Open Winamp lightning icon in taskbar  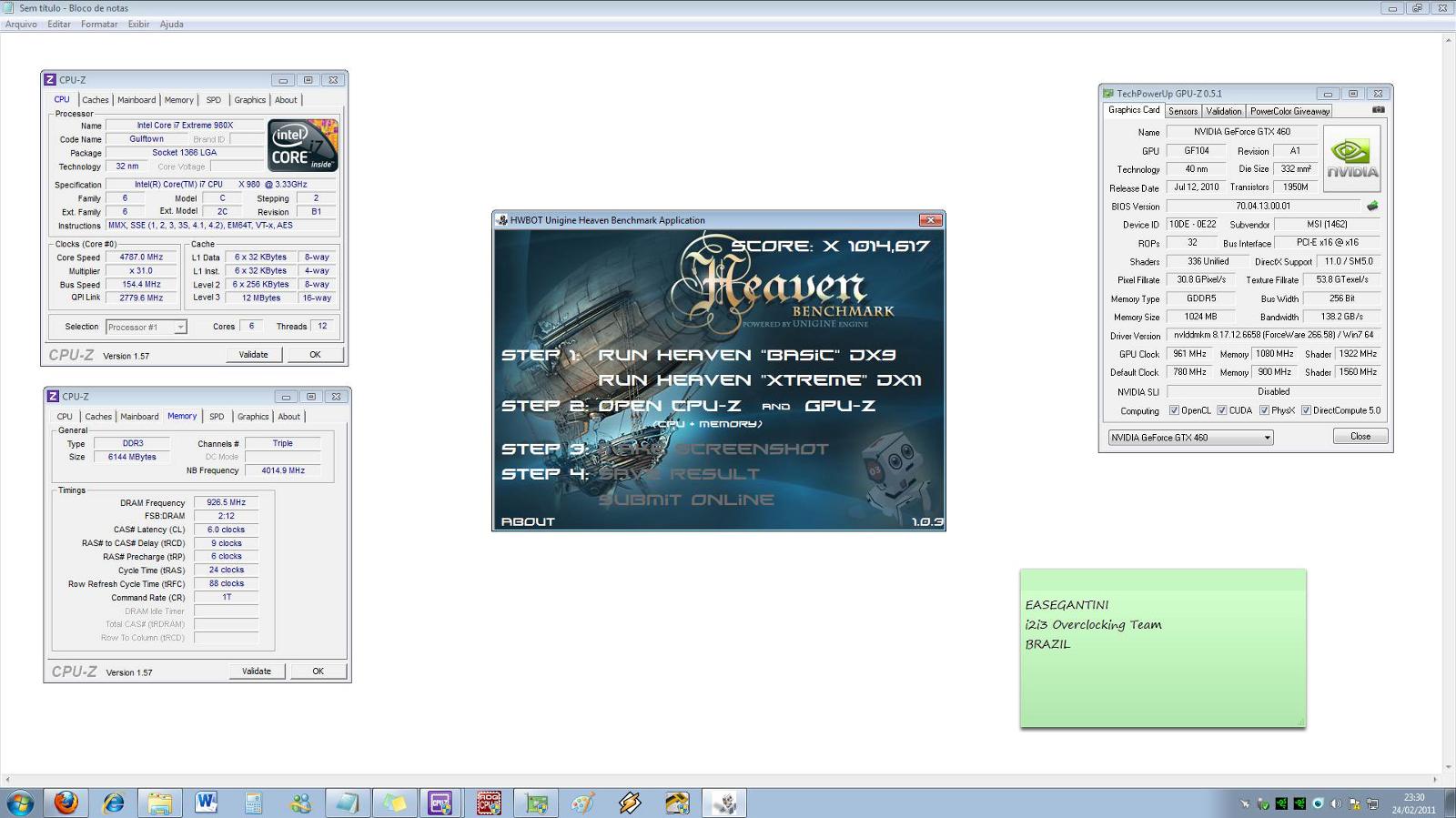pos(630,803)
